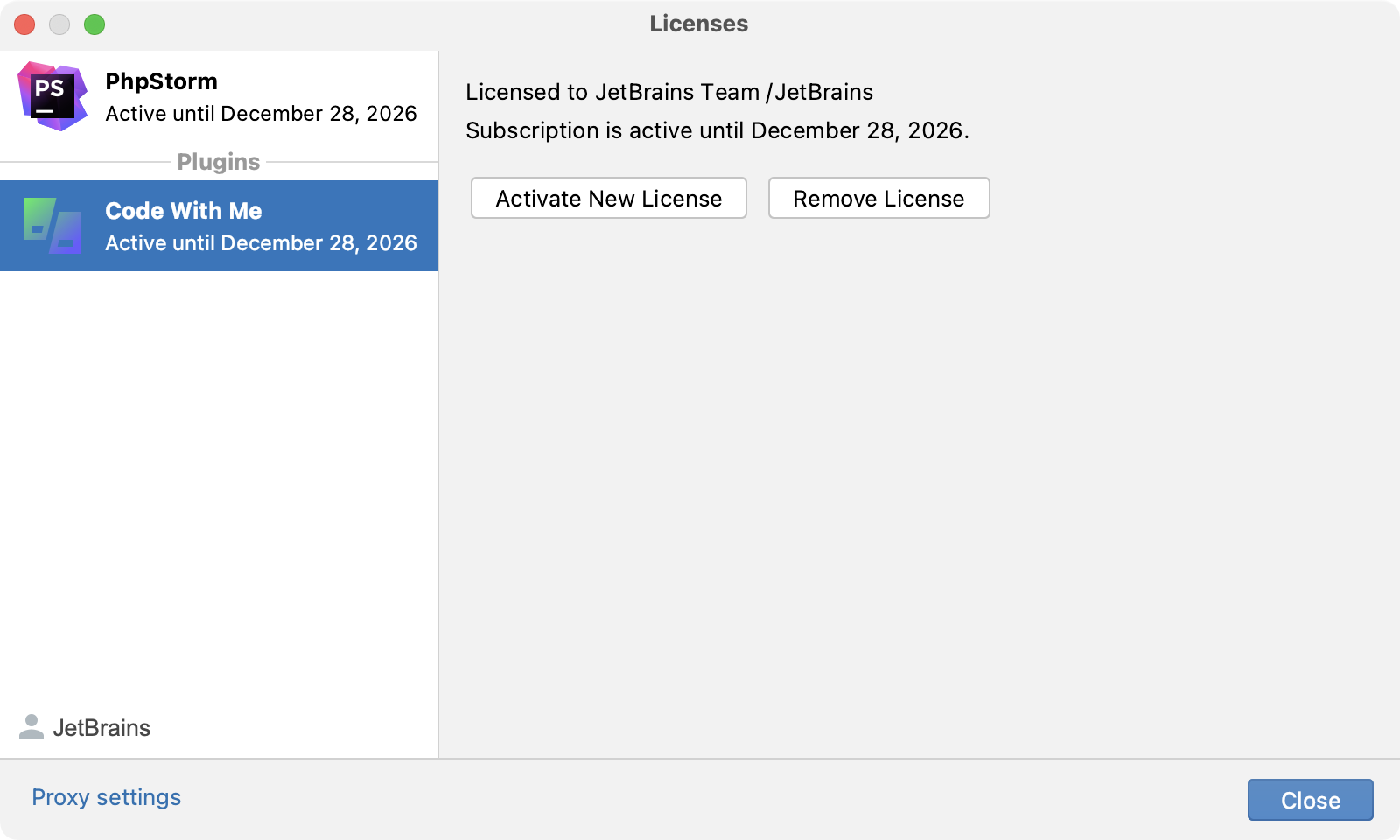The height and width of the screenshot is (840, 1400).
Task: Click the Remove License button
Action: [878, 198]
